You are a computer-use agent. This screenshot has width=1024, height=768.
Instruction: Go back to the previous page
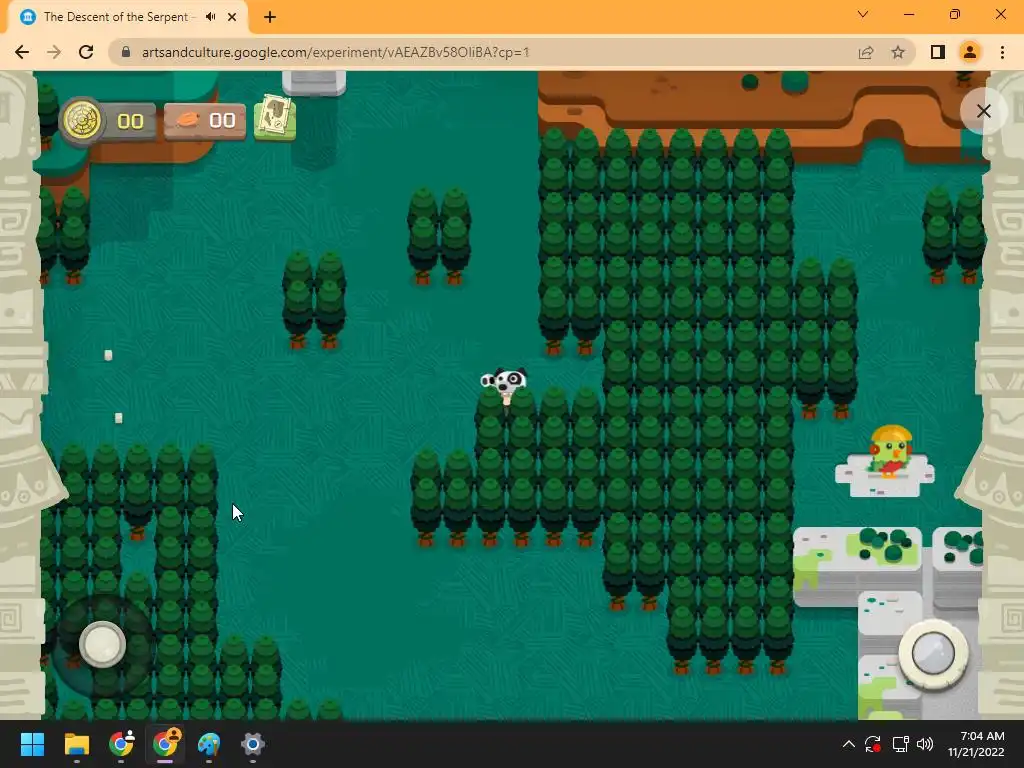[22, 52]
